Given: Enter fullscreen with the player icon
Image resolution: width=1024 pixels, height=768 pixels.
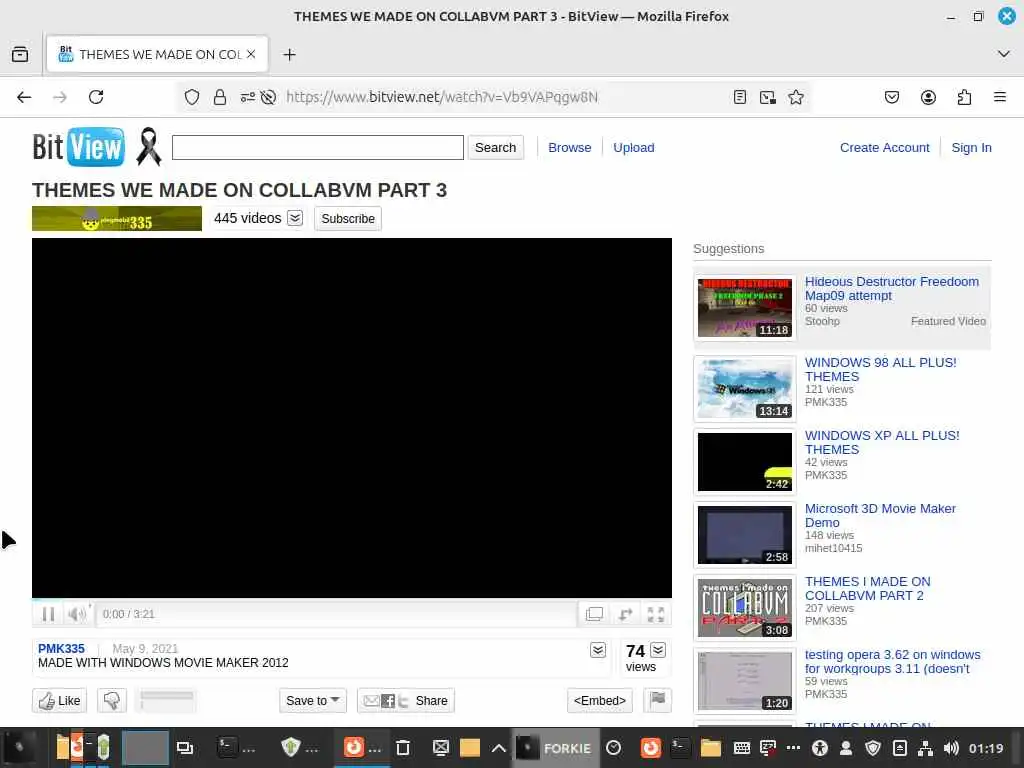Looking at the screenshot, I should tap(656, 614).
